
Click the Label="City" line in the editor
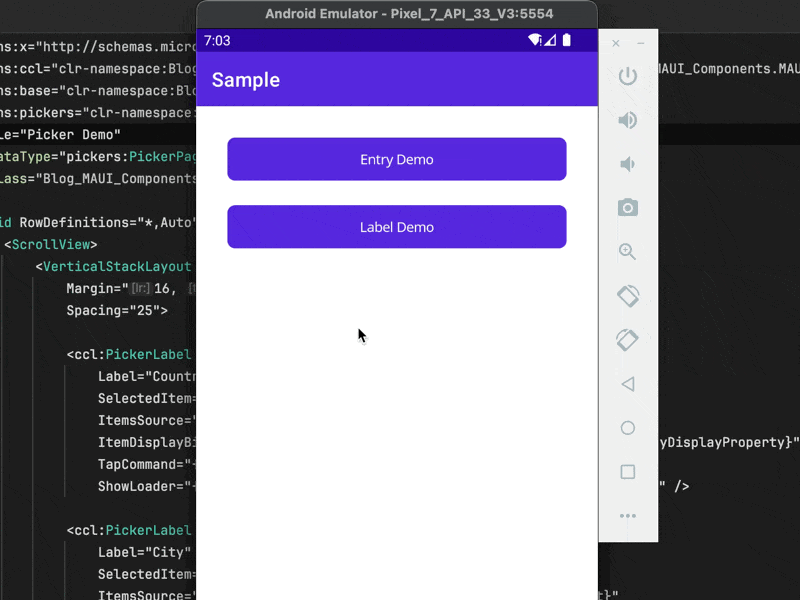[144, 552]
